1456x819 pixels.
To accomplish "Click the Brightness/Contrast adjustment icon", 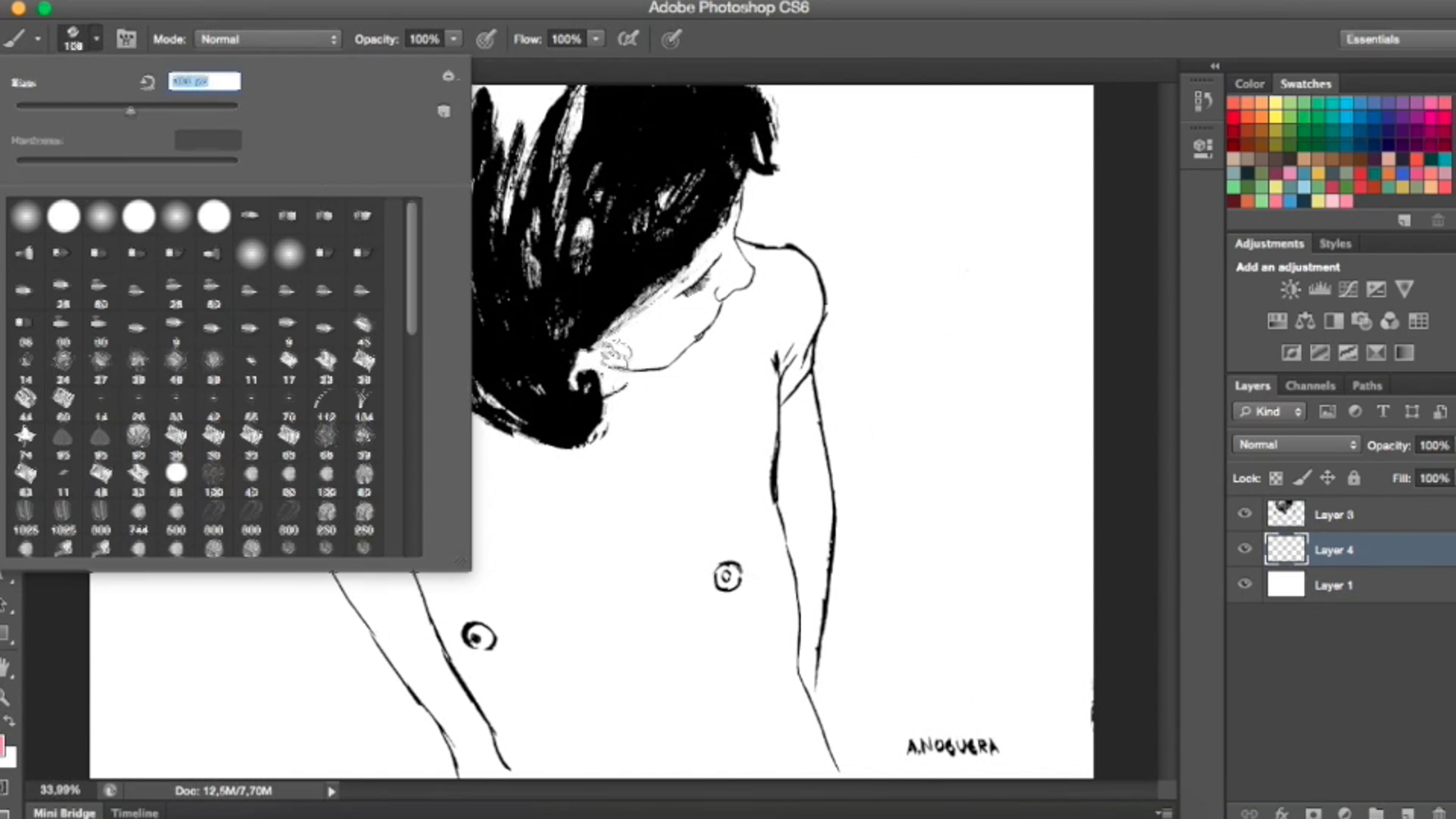I will [x=1290, y=289].
